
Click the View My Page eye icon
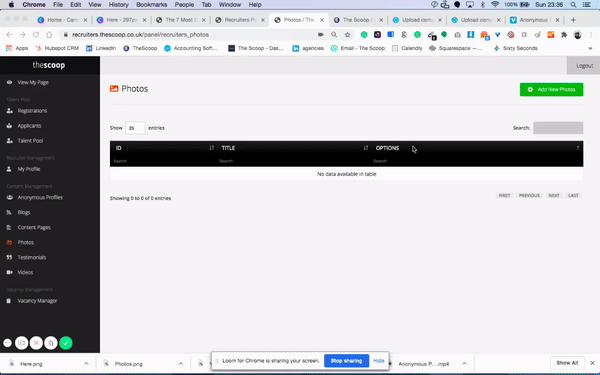click(9, 82)
